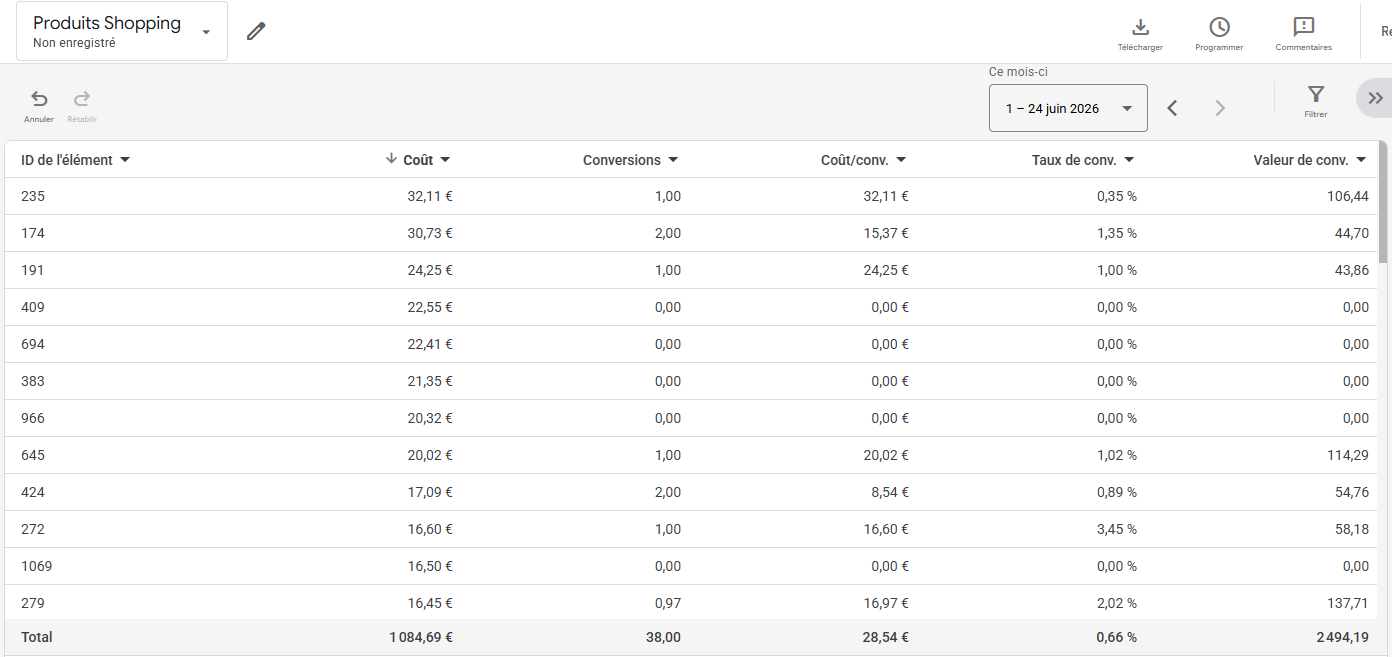Click the cost per conversion 8,54 €

(x=890, y=492)
